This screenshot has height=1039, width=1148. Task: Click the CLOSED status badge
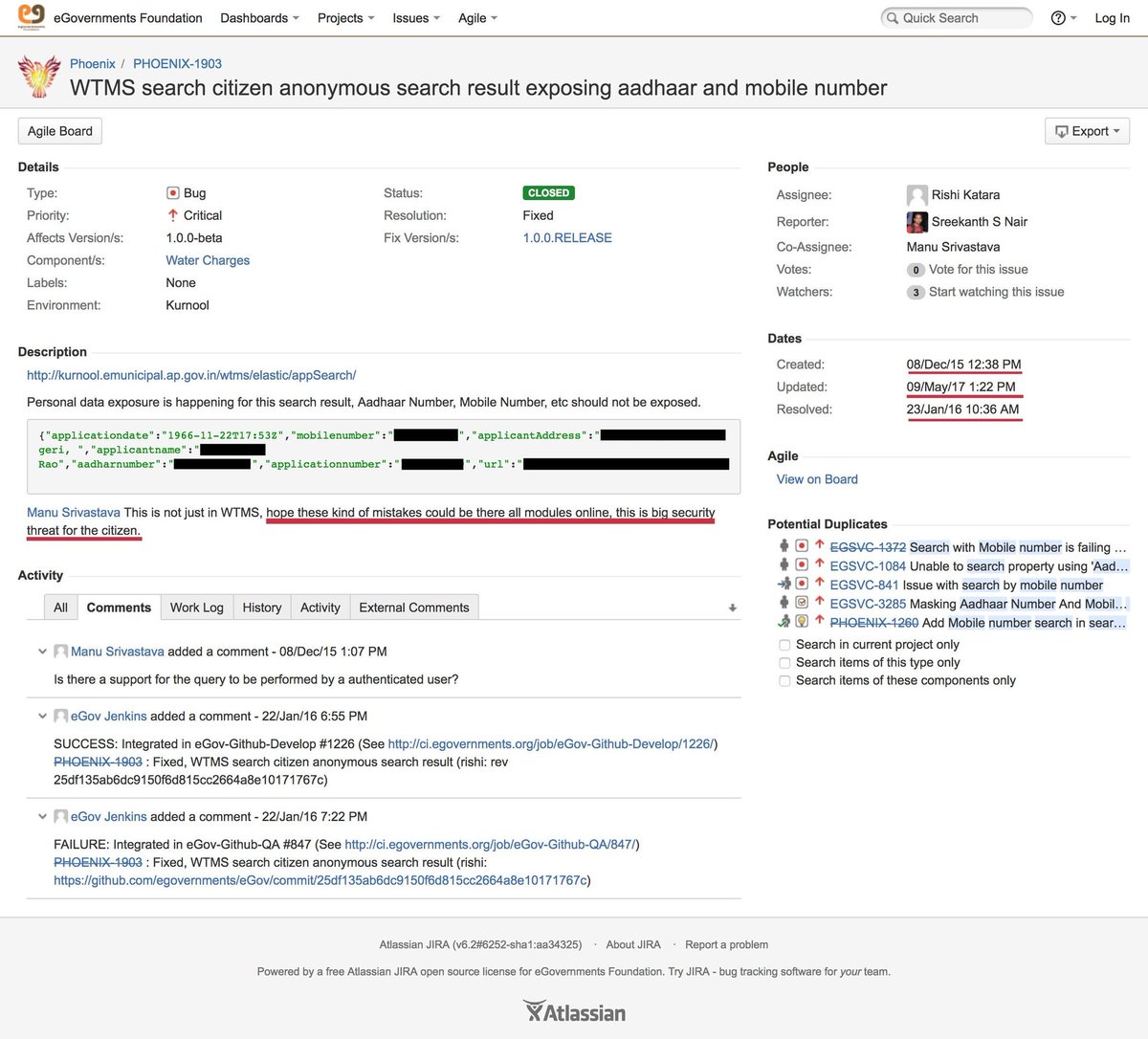[x=548, y=193]
